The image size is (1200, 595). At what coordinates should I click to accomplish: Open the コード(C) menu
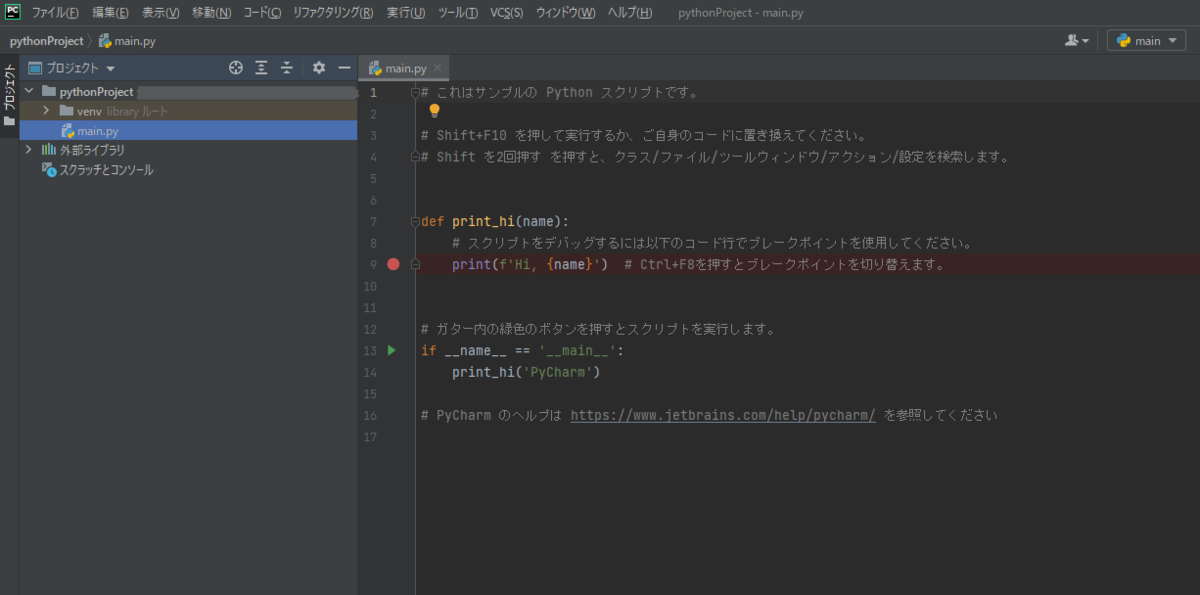pos(262,13)
